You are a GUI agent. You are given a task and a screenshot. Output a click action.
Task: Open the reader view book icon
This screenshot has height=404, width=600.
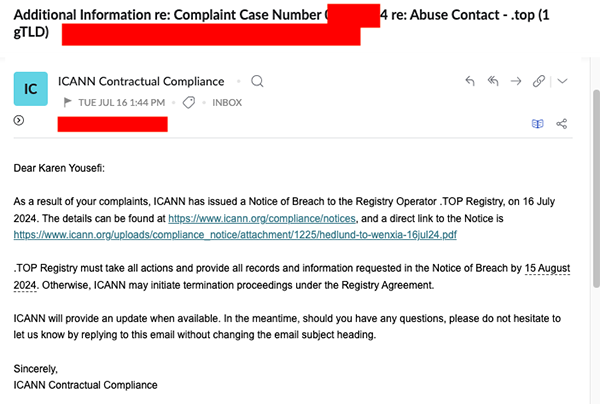tap(539, 124)
